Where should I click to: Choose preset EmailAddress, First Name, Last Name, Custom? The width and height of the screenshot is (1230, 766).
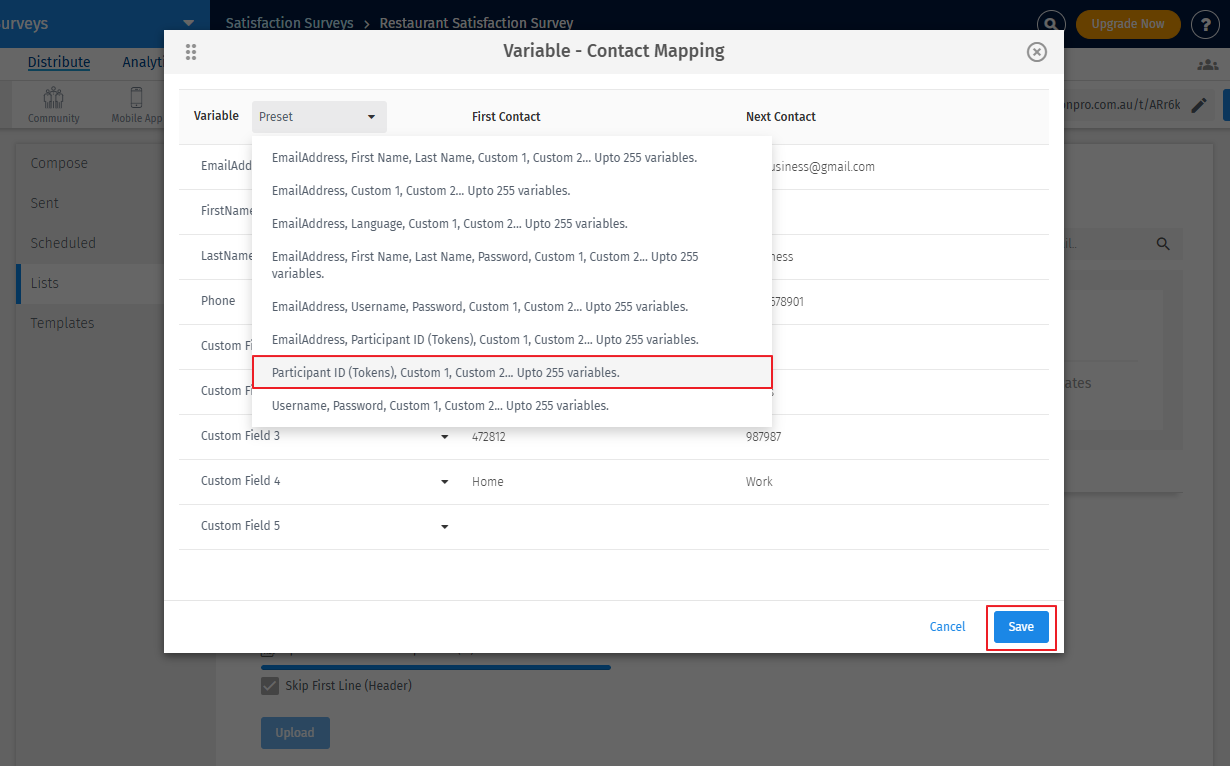(x=512, y=158)
